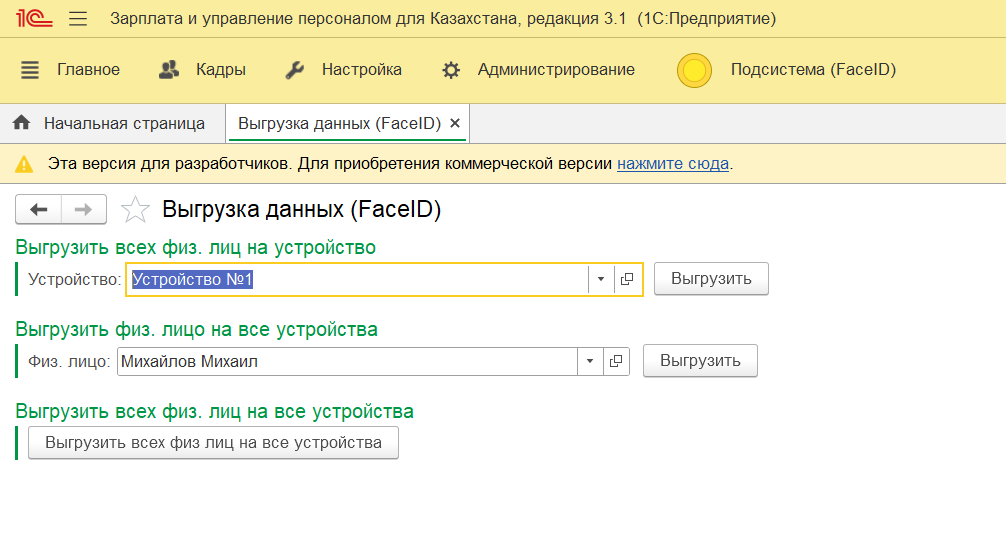Click the yellow circle FaceID subsystem icon
The height and width of the screenshot is (541, 1006).
pos(694,70)
